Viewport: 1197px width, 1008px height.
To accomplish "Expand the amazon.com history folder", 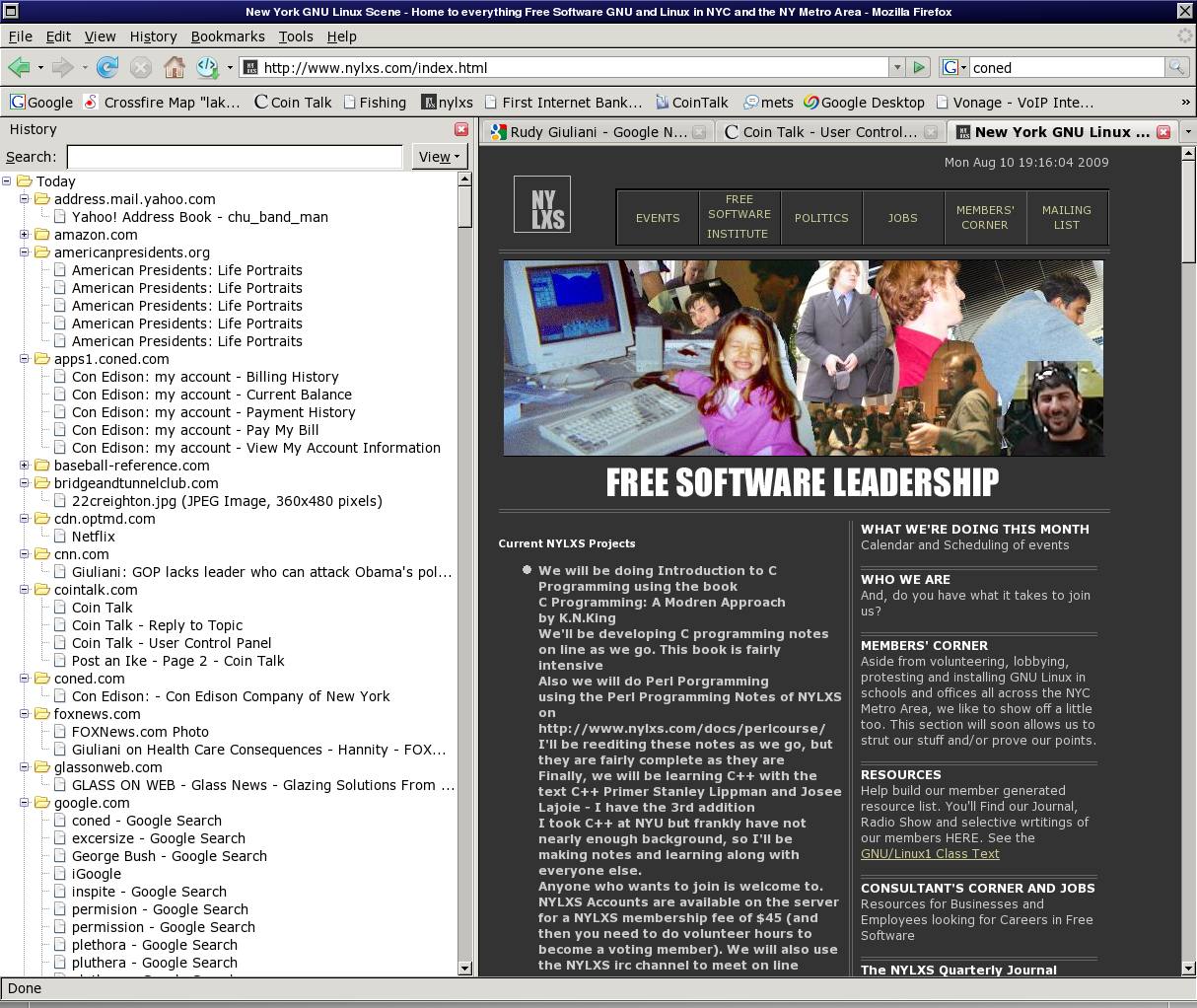I will tap(25, 235).
